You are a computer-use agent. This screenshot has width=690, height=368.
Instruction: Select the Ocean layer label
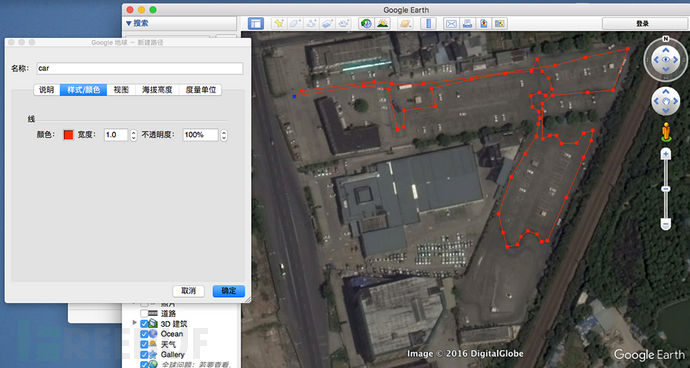pyautogui.click(x=172, y=334)
